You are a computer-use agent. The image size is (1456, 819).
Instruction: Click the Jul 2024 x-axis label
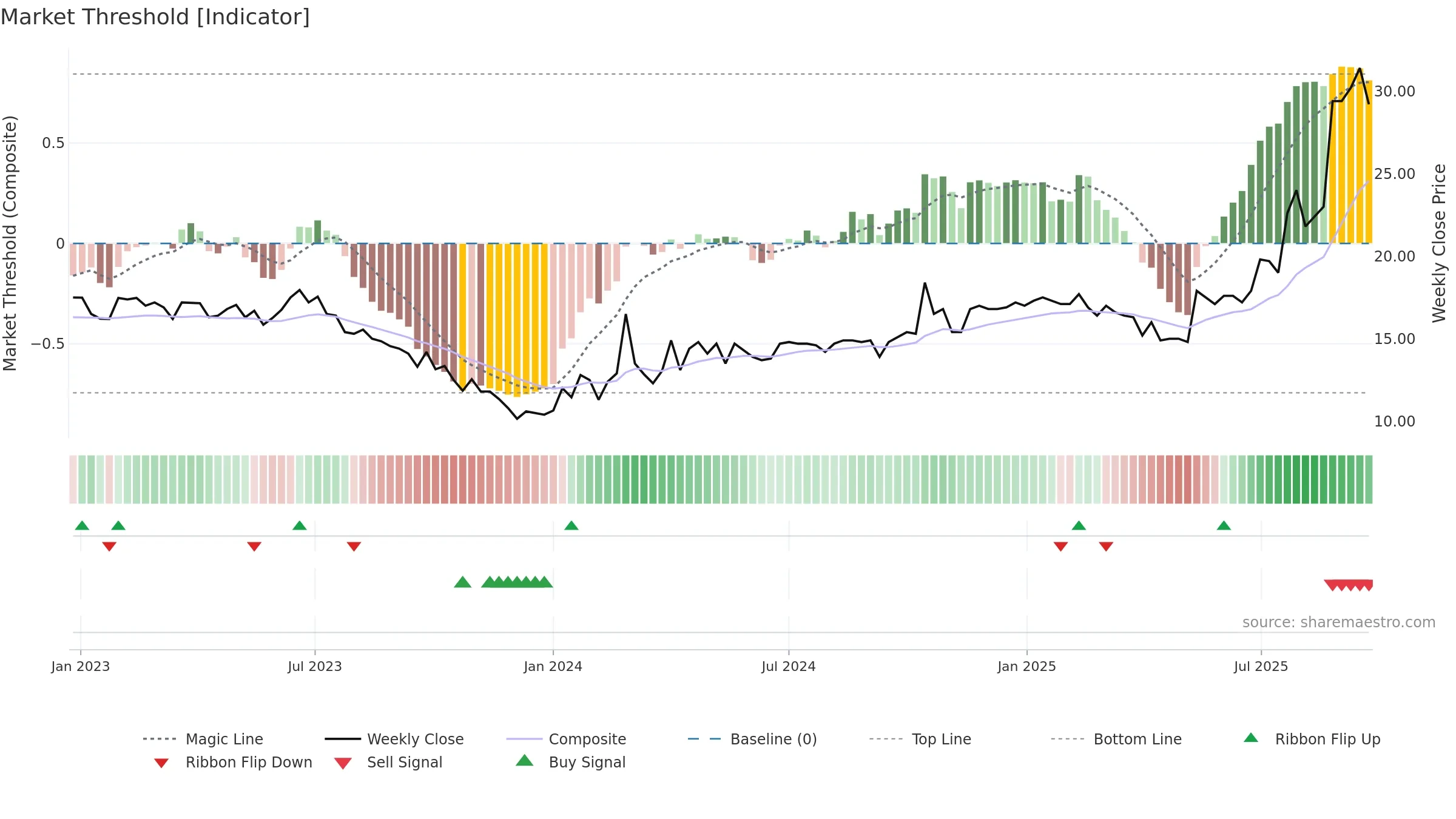[x=789, y=667]
